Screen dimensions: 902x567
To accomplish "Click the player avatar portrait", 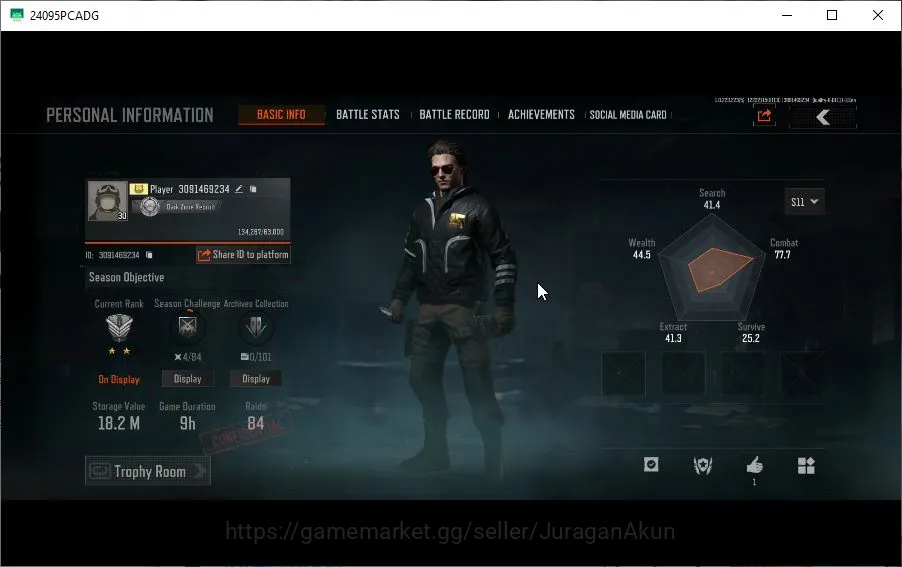I will [x=108, y=201].
